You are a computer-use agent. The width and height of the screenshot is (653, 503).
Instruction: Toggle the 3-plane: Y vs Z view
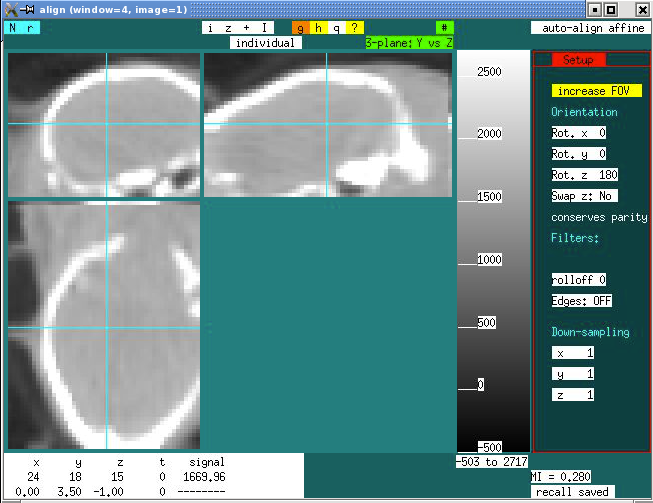click(x=409, y=42)
